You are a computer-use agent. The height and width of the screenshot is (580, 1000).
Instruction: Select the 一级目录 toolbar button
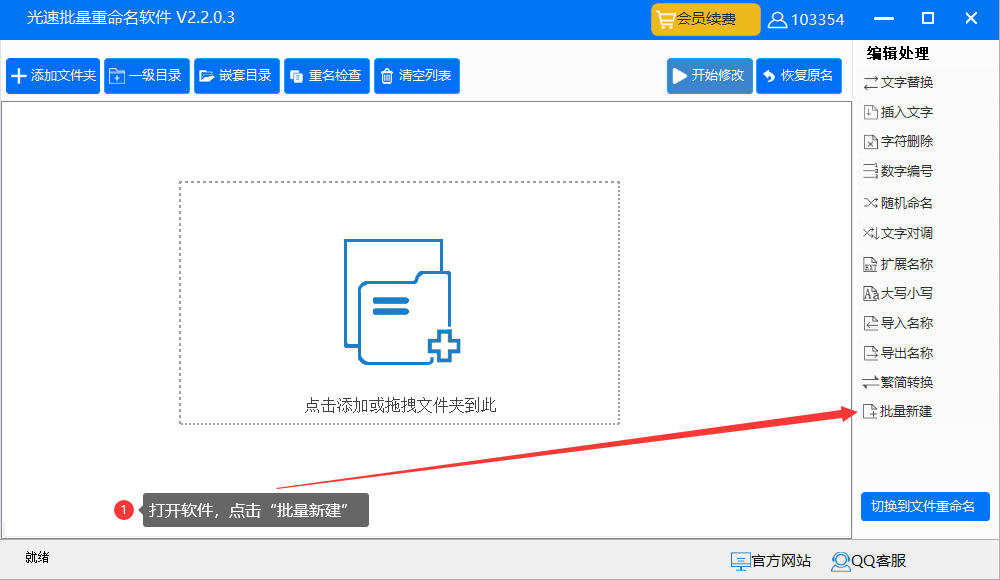tap(147, 76)
